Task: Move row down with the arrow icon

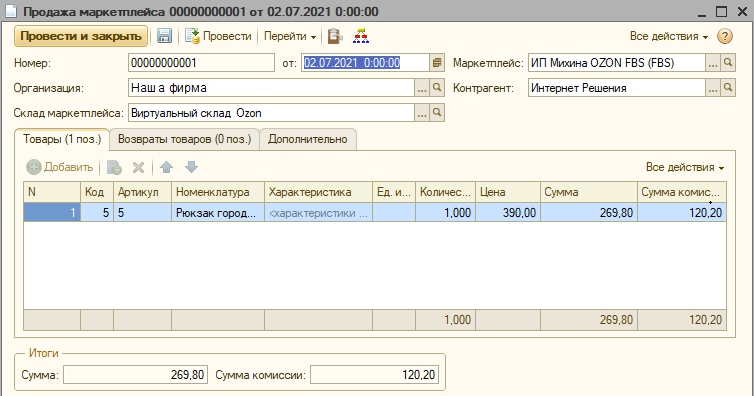Action: pos(191,167)
